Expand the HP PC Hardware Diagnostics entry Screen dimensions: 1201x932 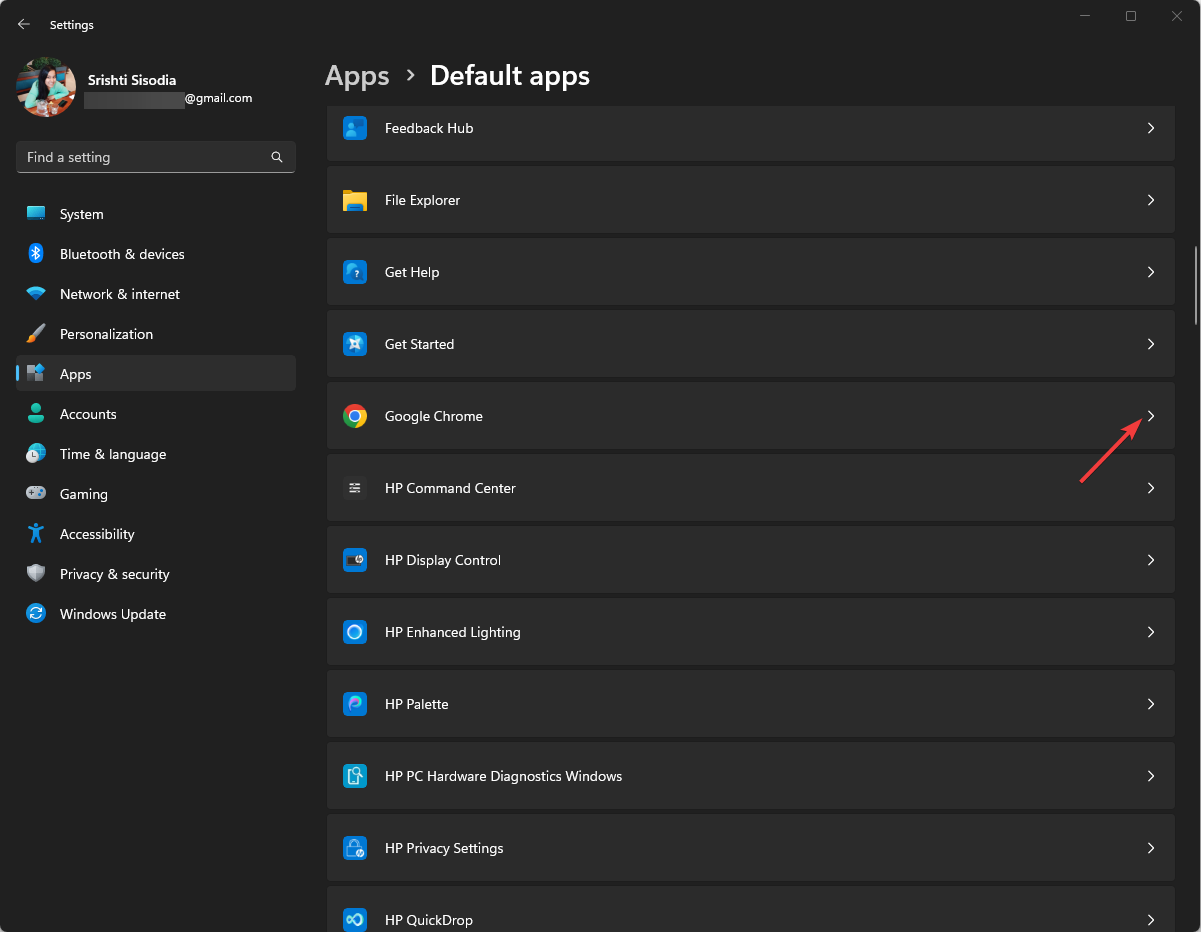pyautogui.click(x=1150, y=775)
